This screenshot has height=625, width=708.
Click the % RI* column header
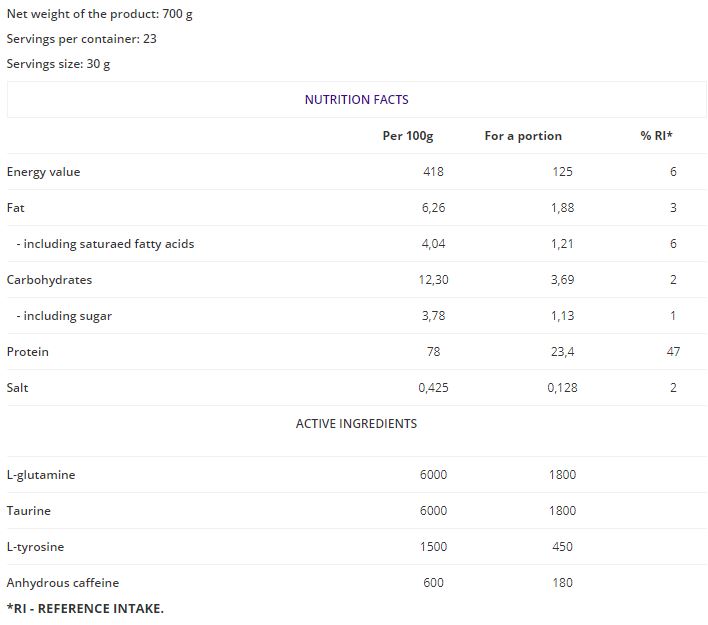(x=656, y=135)
